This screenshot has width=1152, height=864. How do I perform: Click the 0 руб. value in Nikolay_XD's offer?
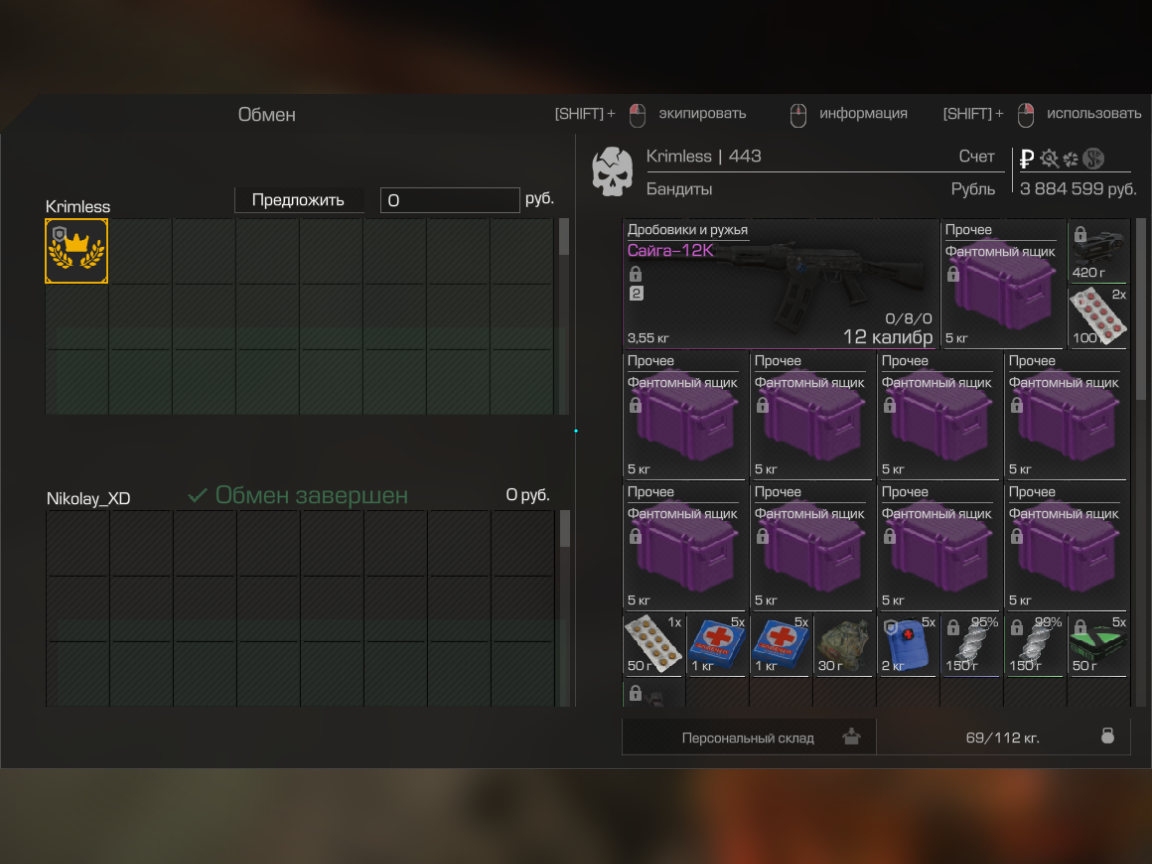point(528,495)
